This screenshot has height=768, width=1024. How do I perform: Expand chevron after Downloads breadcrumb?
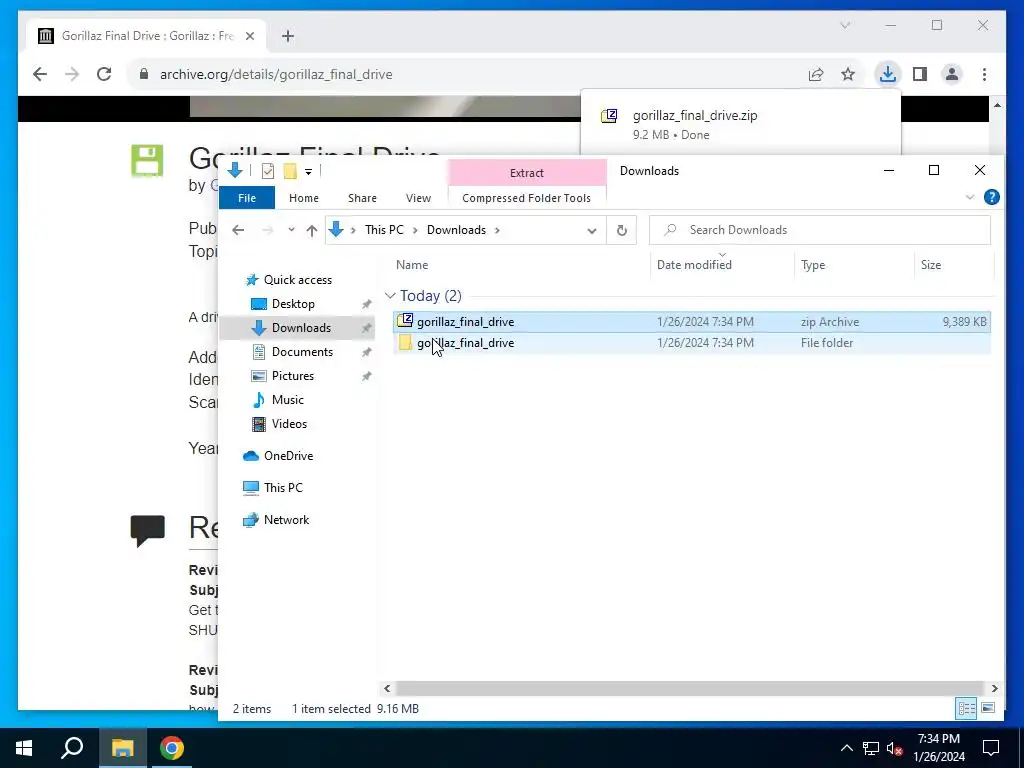click(x=498, y=230)
